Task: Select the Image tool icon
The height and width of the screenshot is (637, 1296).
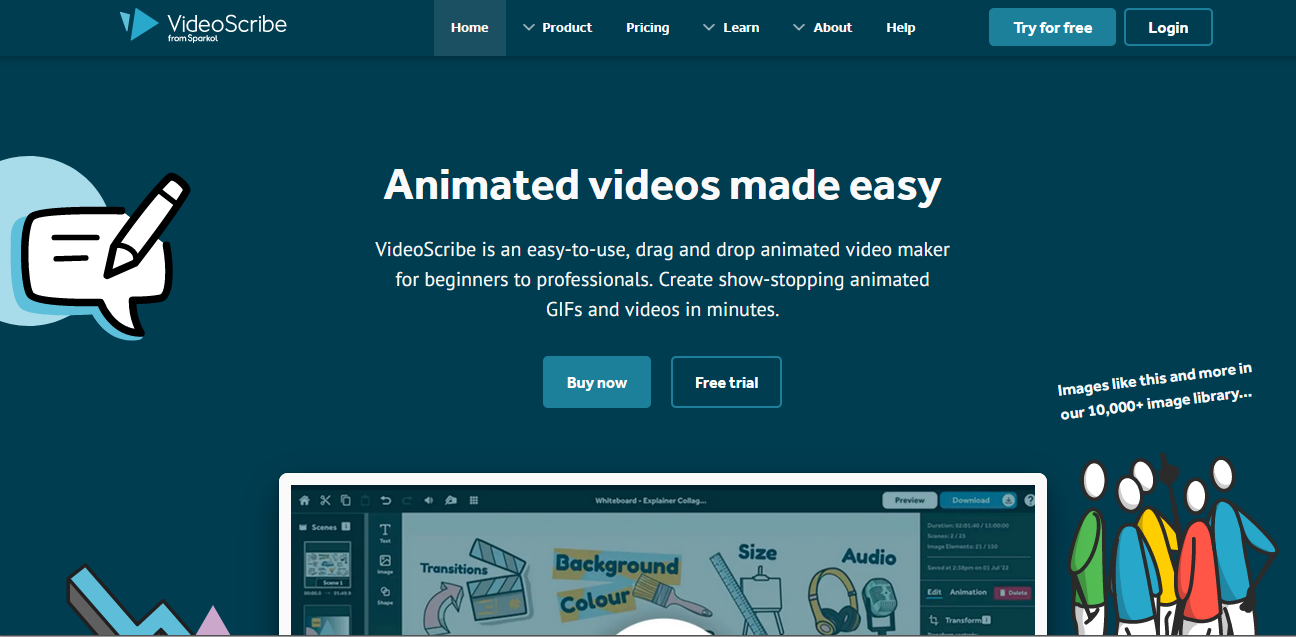Action: (x=385, y=564)
